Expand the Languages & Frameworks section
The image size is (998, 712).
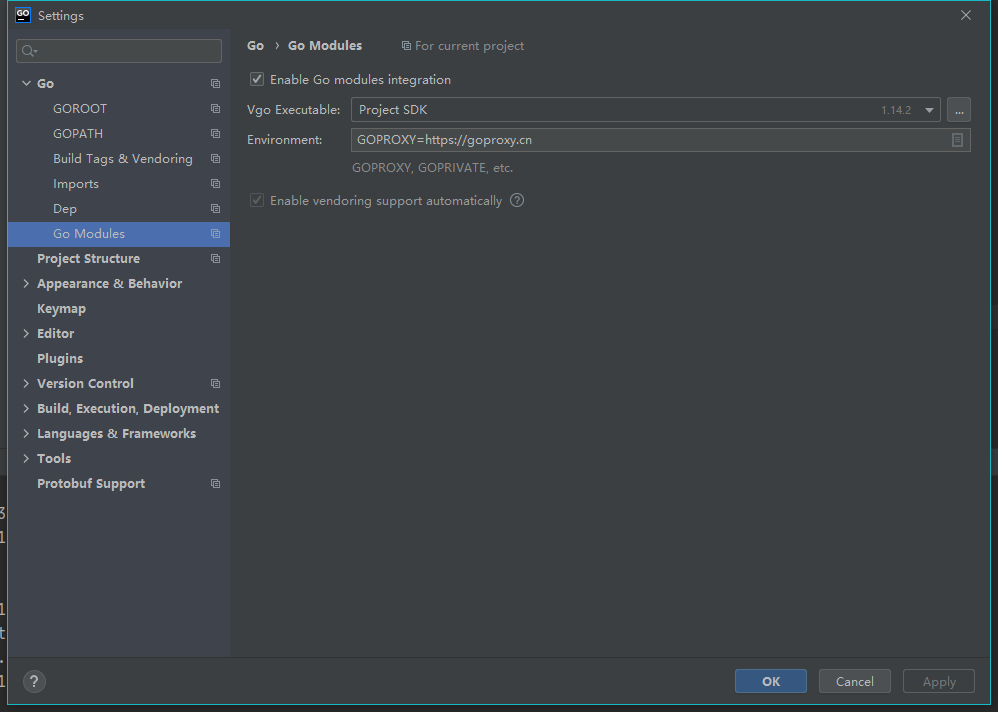(x=26, y=434)
